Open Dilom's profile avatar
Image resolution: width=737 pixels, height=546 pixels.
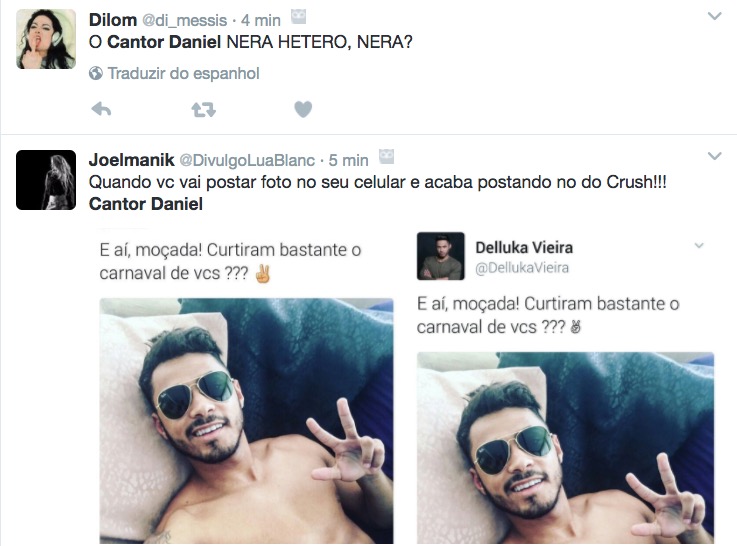coord(46,39)
